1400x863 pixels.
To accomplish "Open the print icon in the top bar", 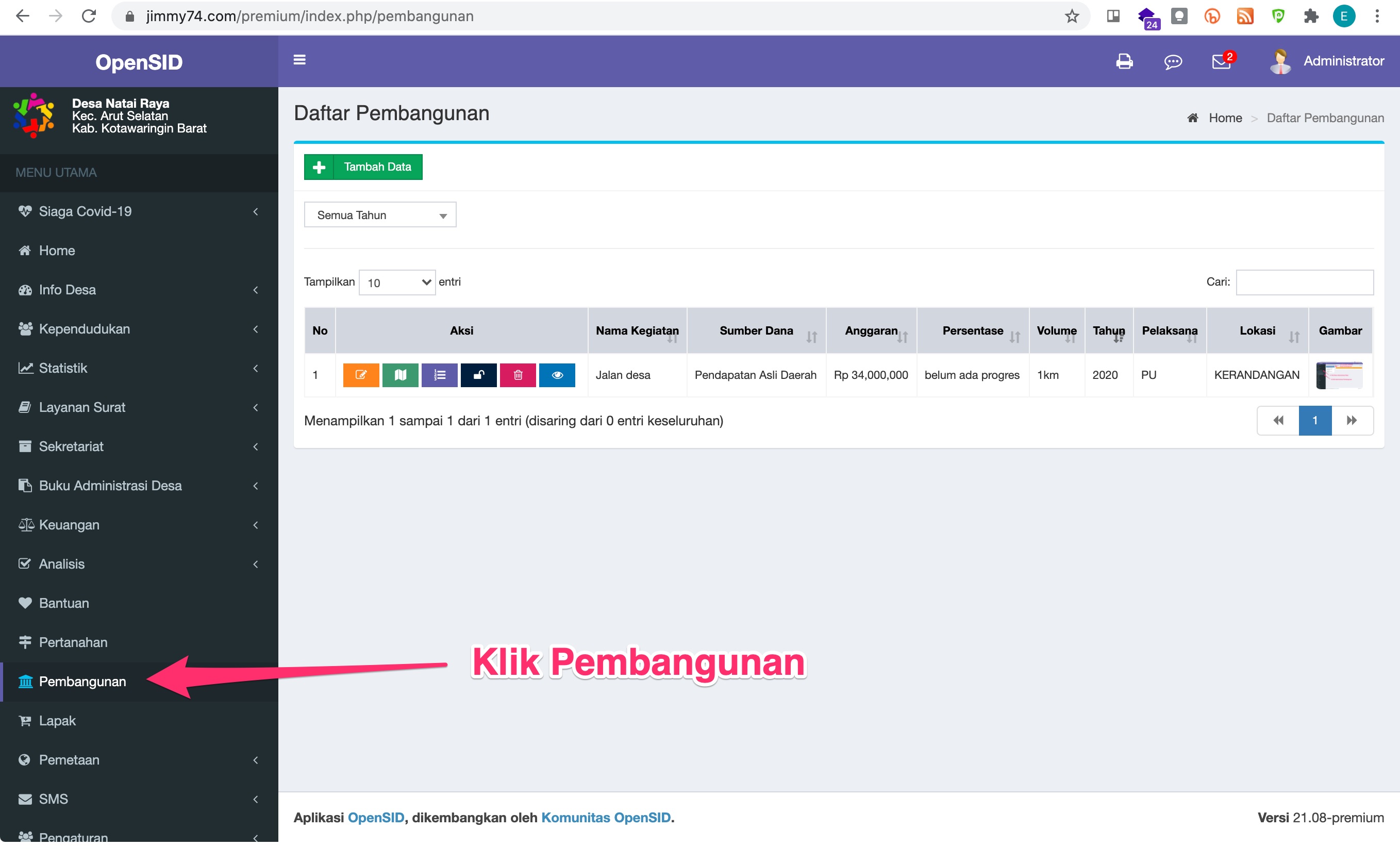I will coord(1124,61).
